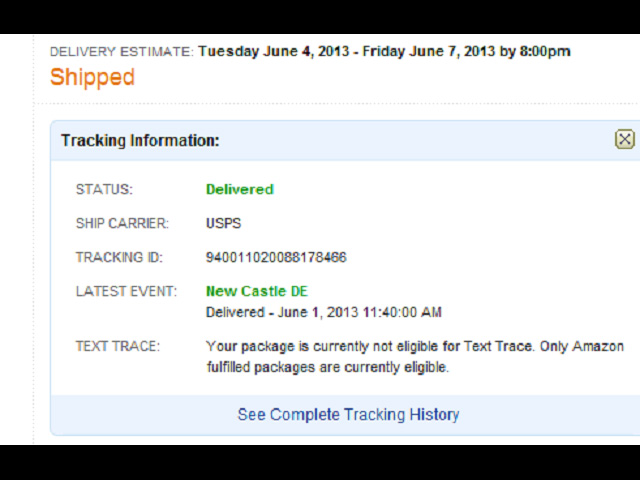Click the New Castle DE location

click(x=256, y=291)
